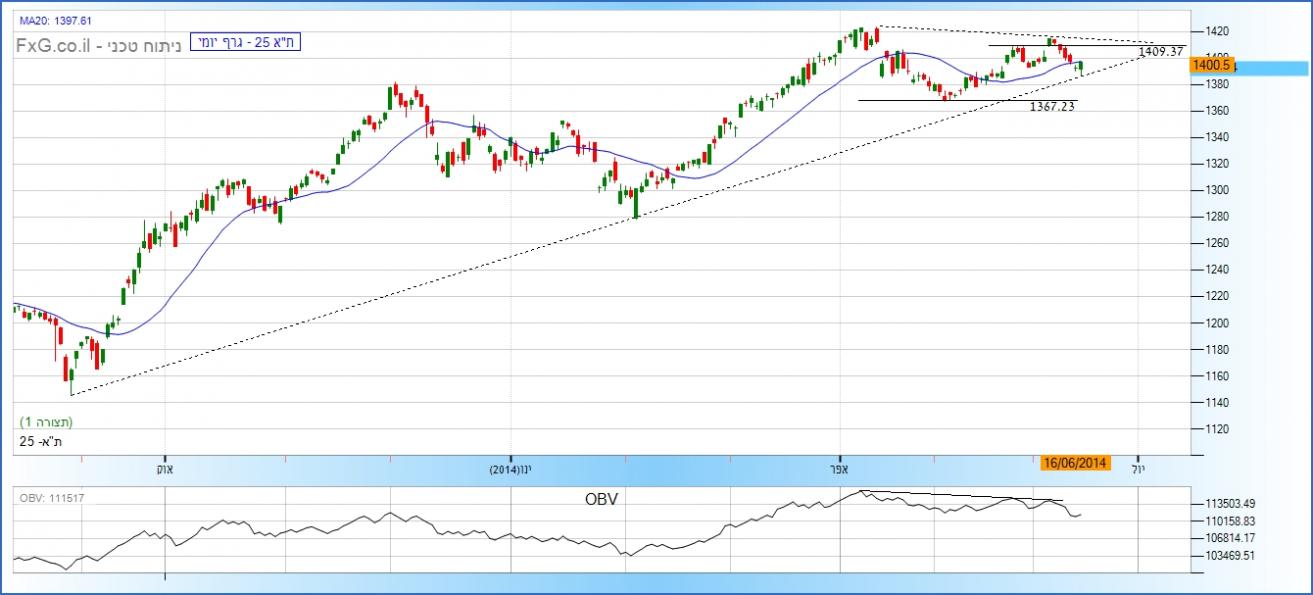Screen dimensions: 1313x595
Task: Select the 1409.37 resistance level label
Action: point(1160,50)
